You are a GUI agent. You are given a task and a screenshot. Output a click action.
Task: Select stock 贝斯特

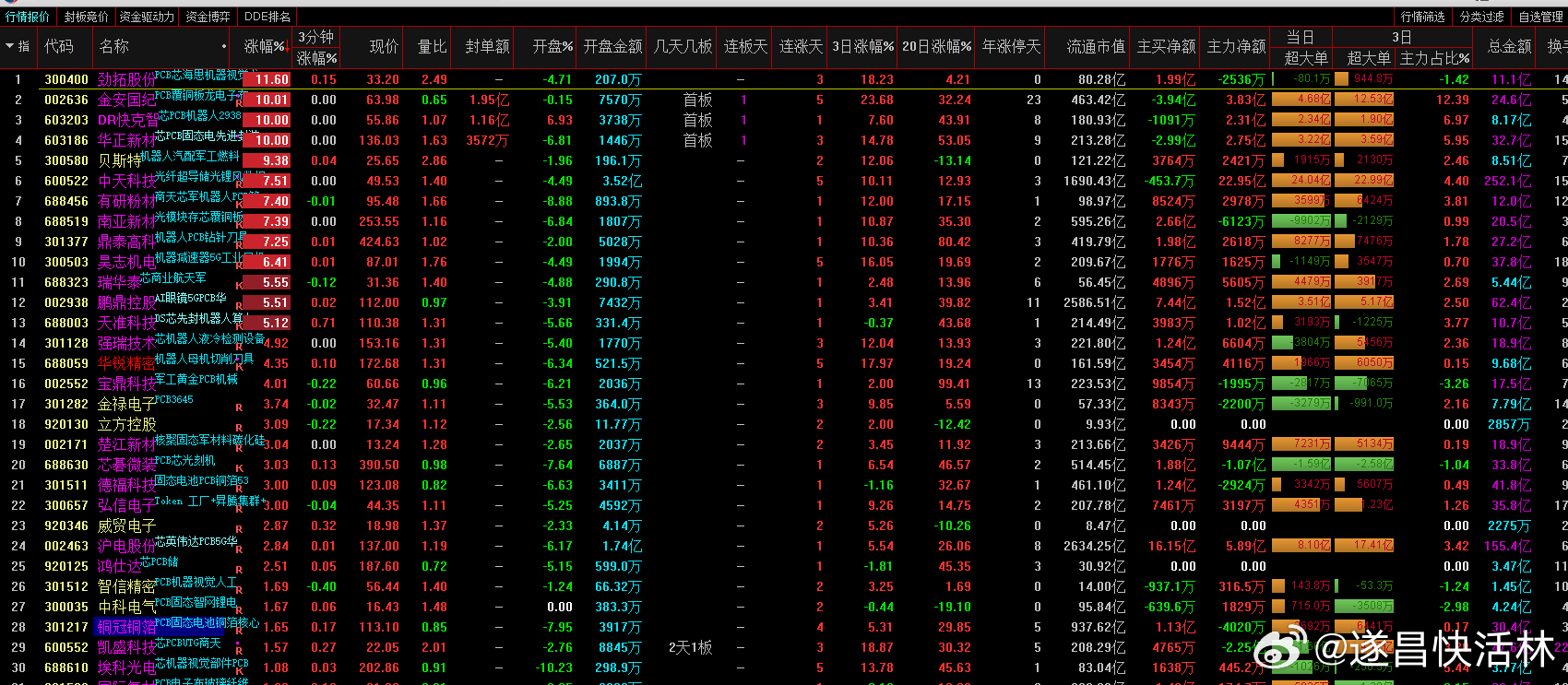click(120, 161)
